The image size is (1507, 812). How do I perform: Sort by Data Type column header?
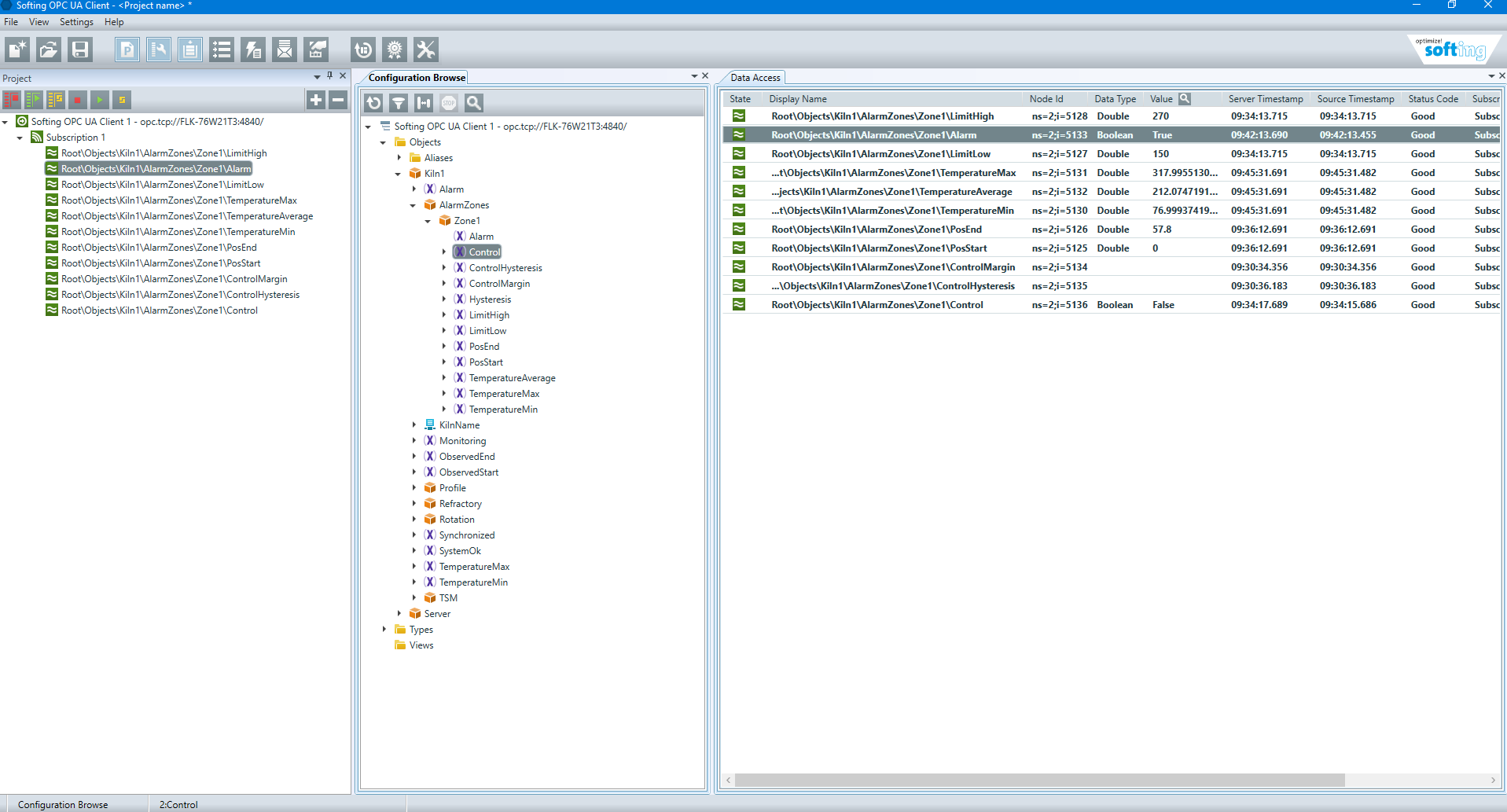click(1115, 99)
